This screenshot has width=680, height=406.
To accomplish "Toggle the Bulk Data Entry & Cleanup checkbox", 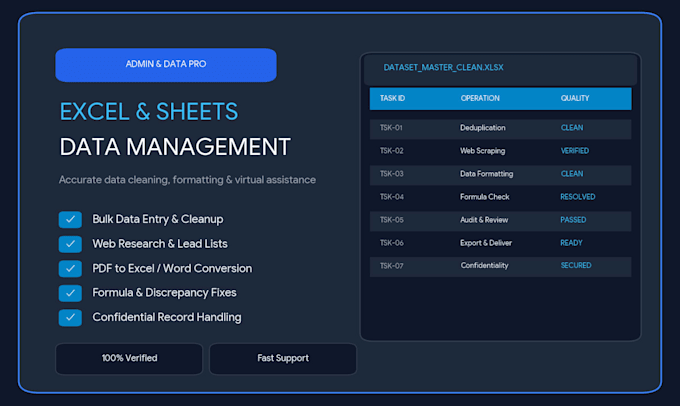I will click(x=70, y=219).
